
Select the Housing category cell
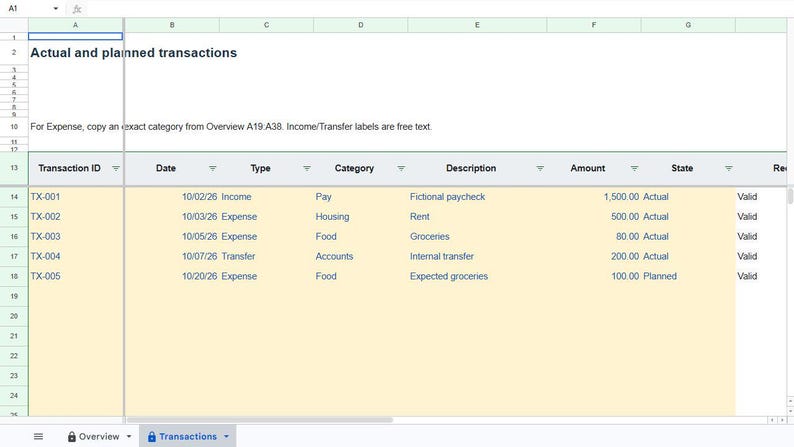(x=361, y=217)
